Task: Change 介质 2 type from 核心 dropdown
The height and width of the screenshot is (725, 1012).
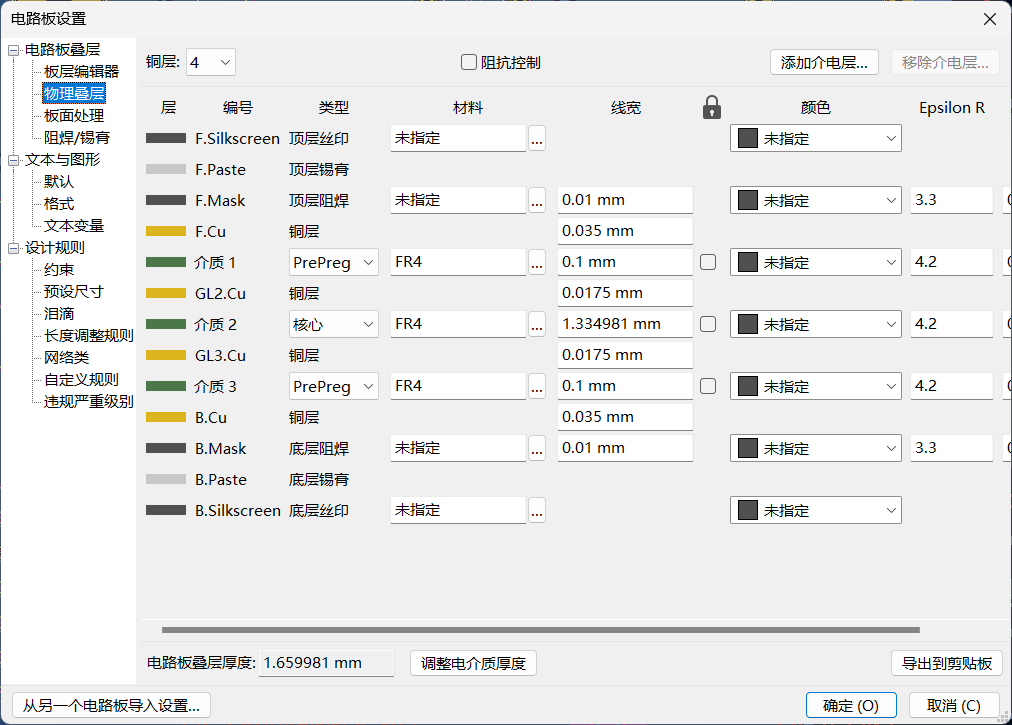Action: pos(334,324)
